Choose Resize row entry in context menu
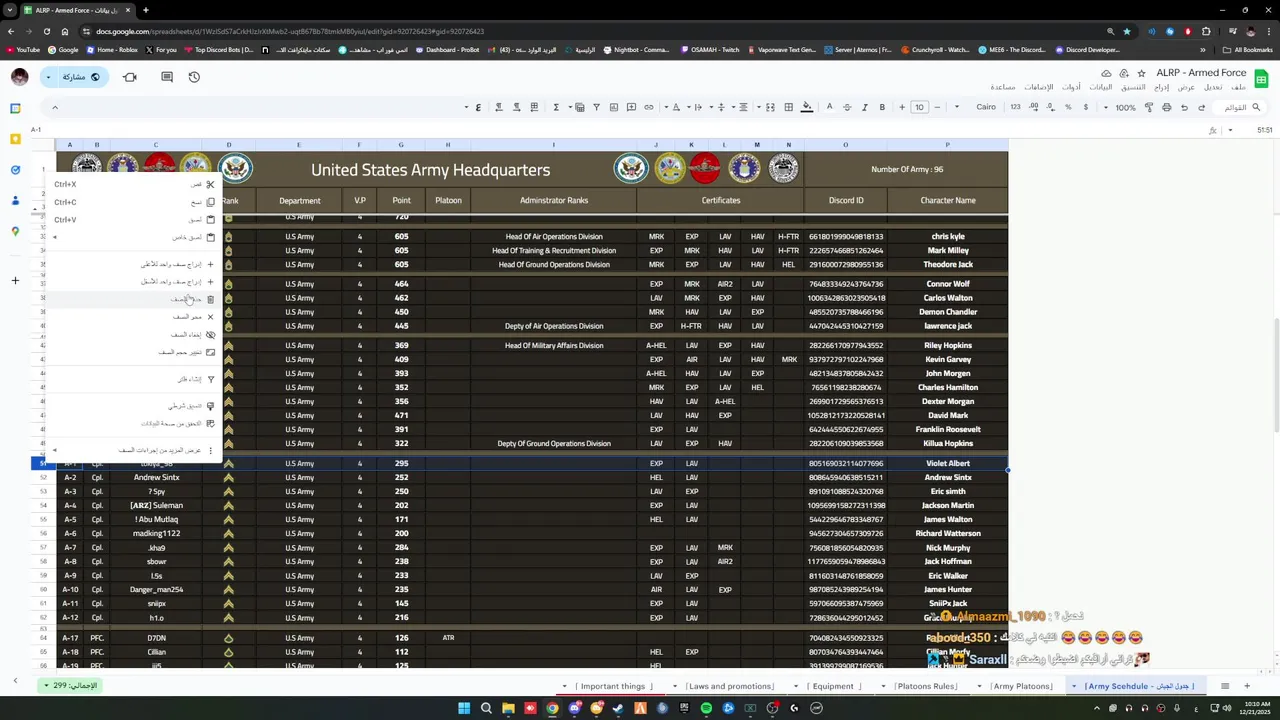1280x720 pixels. click(135, 352)
